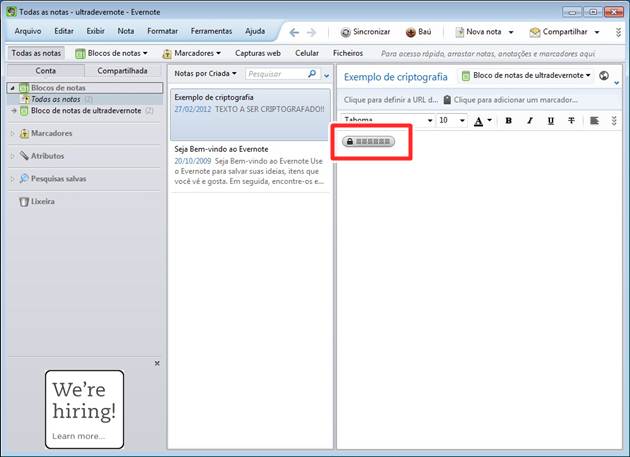
Task: Open the Compartilhar dropdown arrow
Action: [x=597, y=32]
